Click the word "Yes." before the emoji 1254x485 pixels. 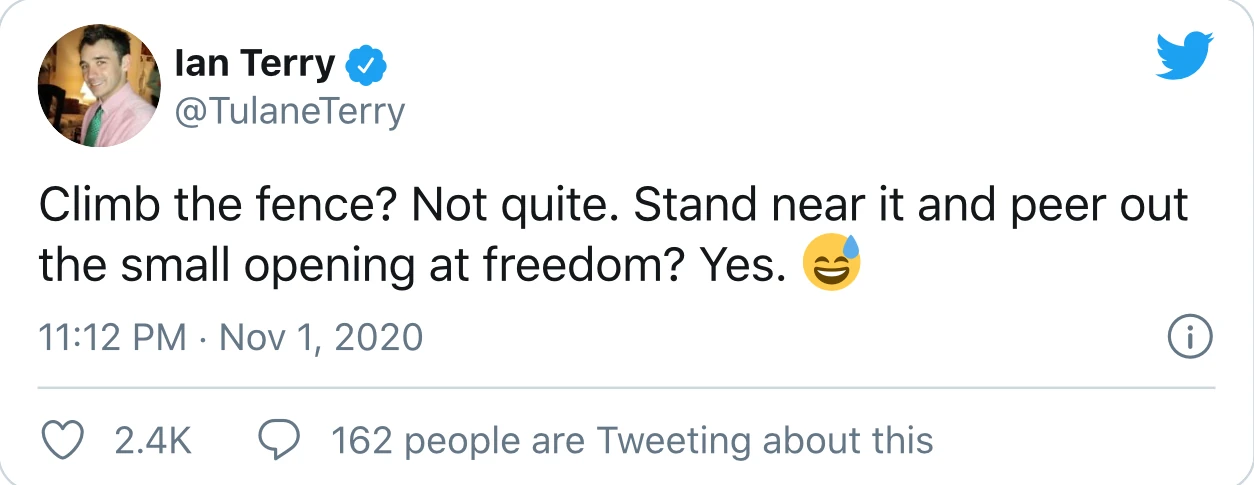tap(741, 265)
